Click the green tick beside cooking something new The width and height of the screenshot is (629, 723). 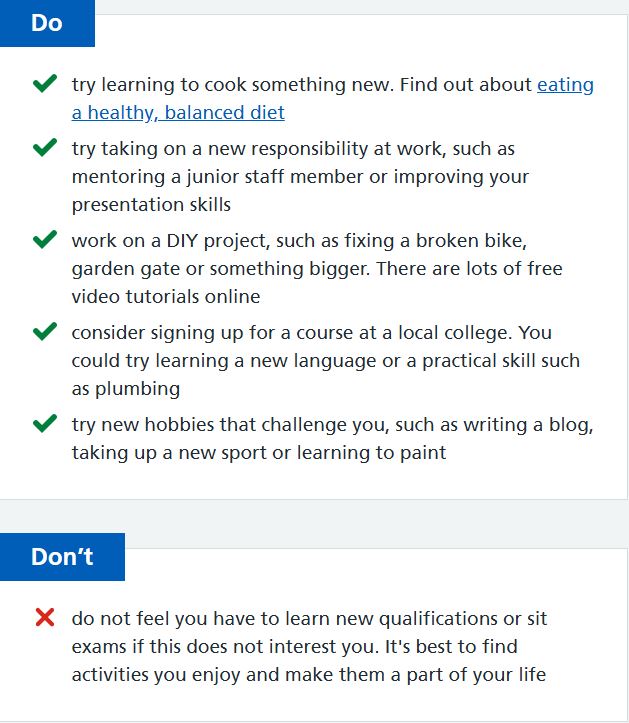(45, 83)
